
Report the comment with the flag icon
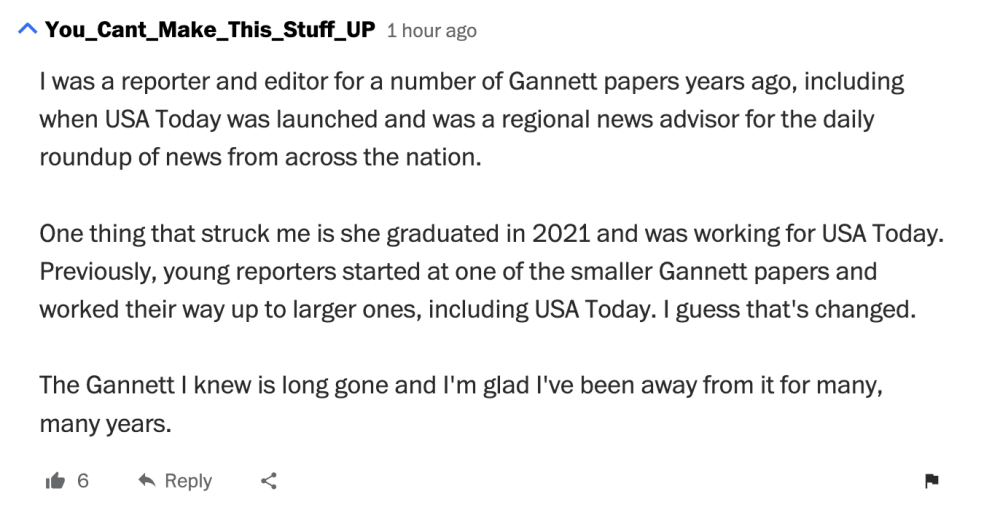pyautogui.click(x=932, y=480)
